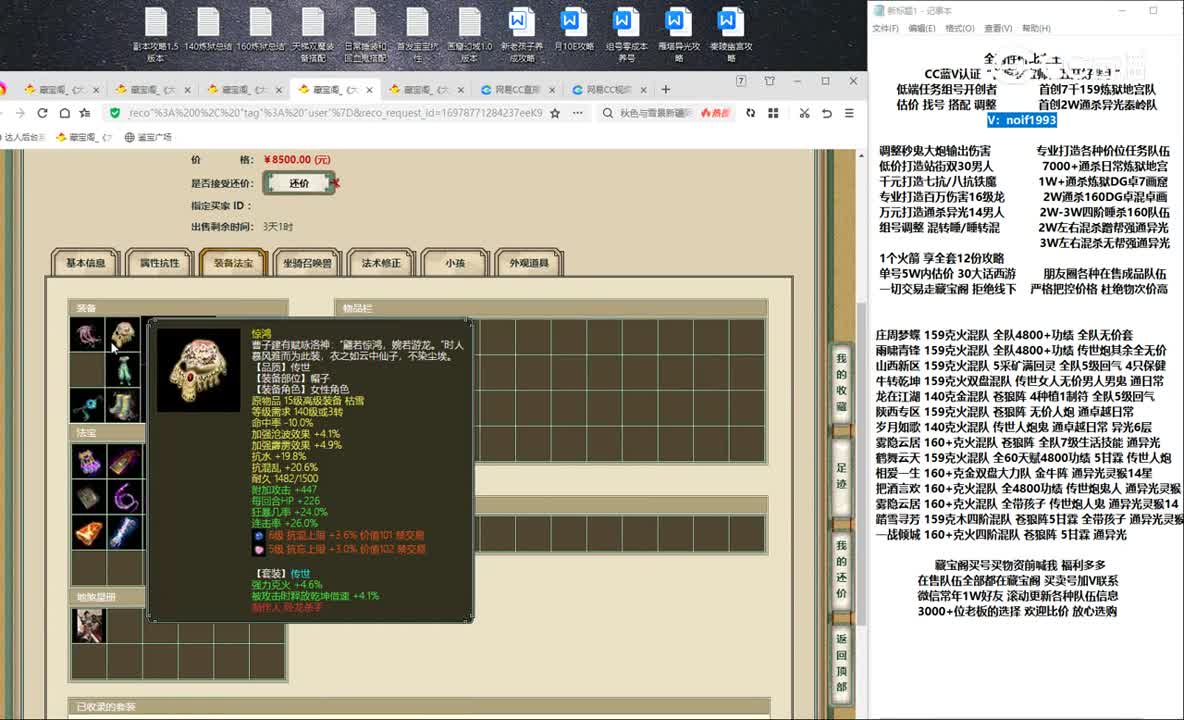Open Notepad 文件(F) menu

click(885, 29)
